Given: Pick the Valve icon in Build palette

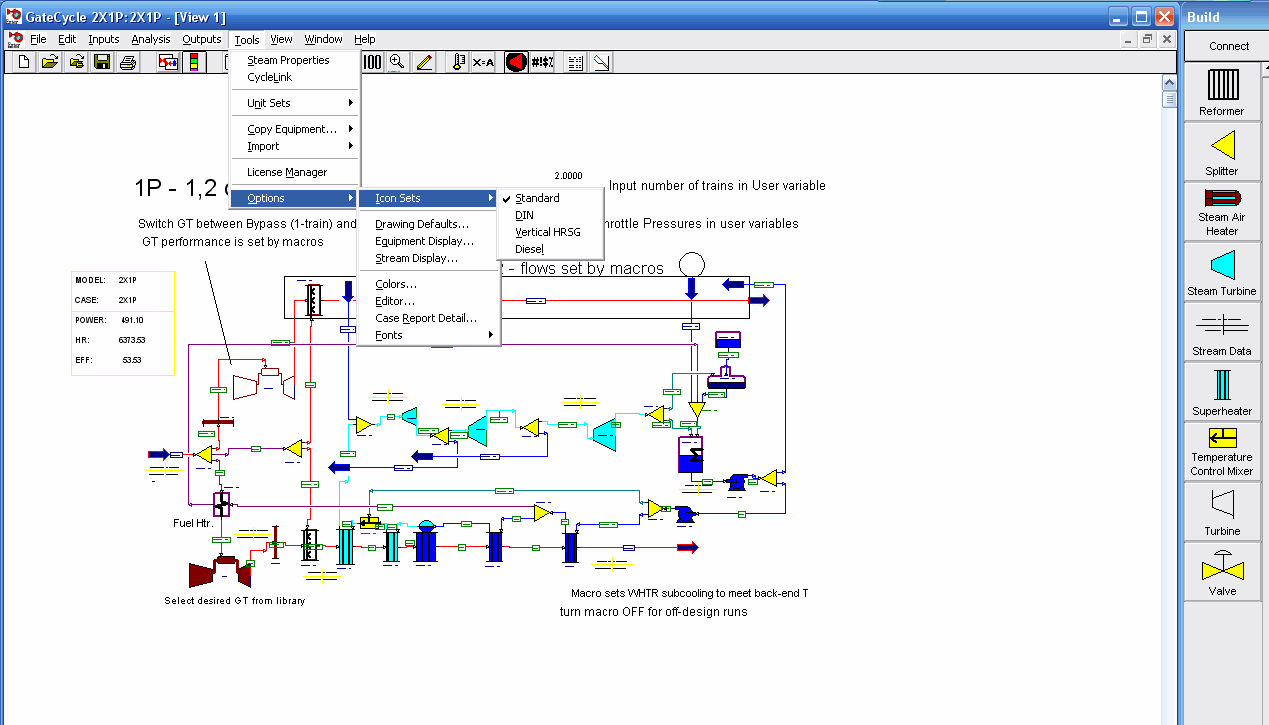Looking at the screenshot, I should [1222, 572].
